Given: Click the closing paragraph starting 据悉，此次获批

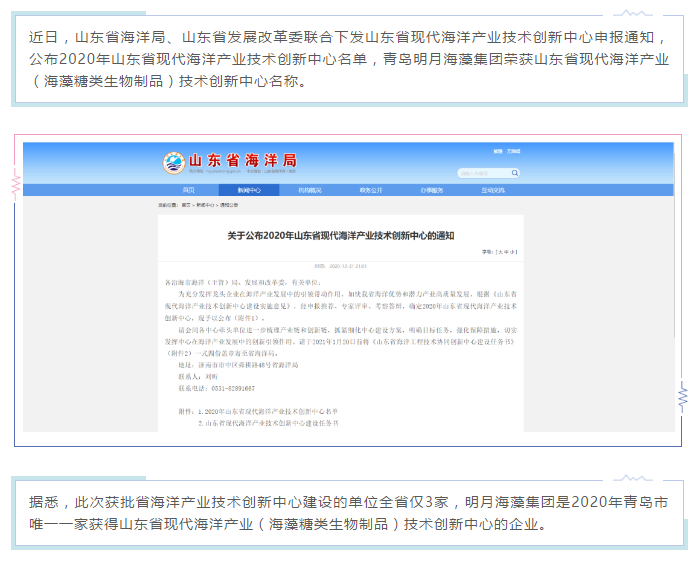Looking at the screenshot, I should pos(349,513).
